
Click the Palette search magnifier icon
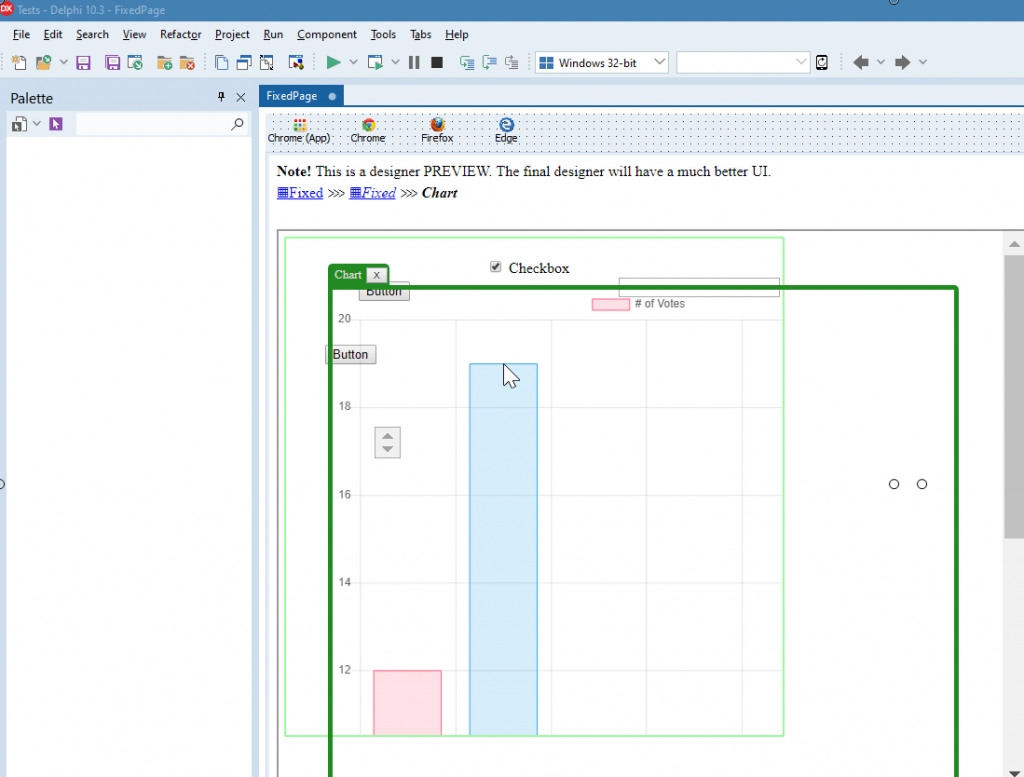click(x=237, y=124)
